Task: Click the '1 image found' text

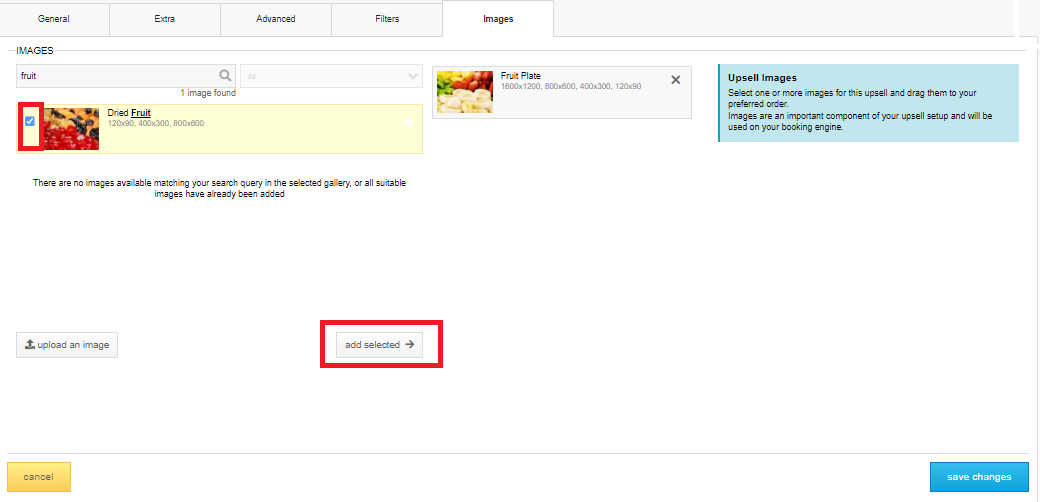Action: click(208, 94)
